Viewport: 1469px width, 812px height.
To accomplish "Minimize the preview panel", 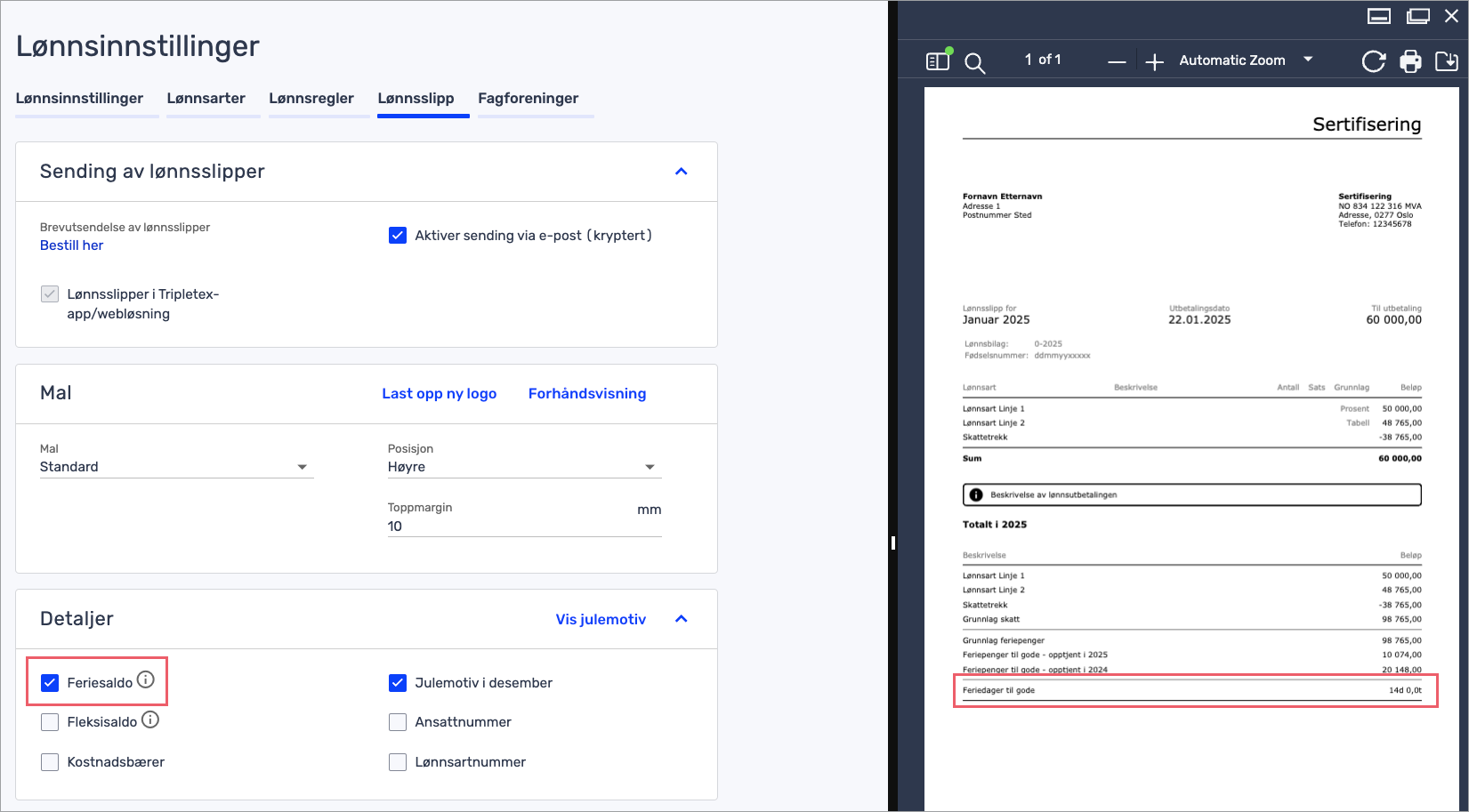I will 1379,16.
